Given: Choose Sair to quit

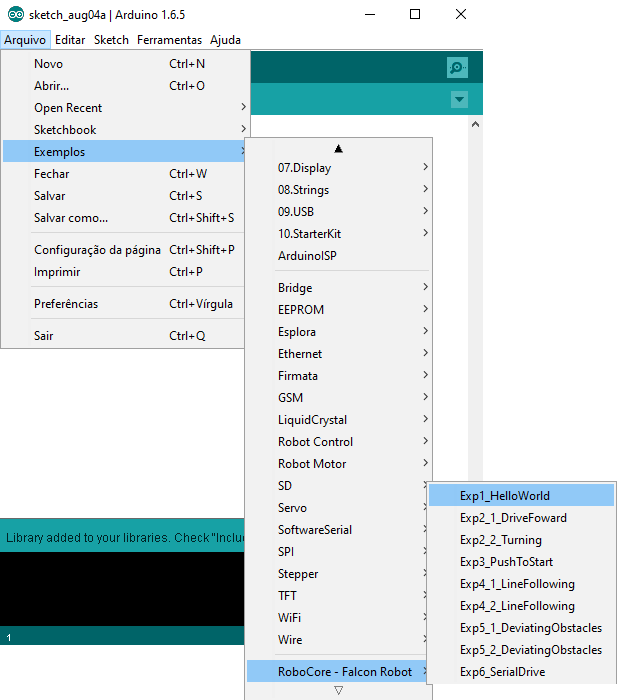Looking at the screenshot, I should (126, 335).
